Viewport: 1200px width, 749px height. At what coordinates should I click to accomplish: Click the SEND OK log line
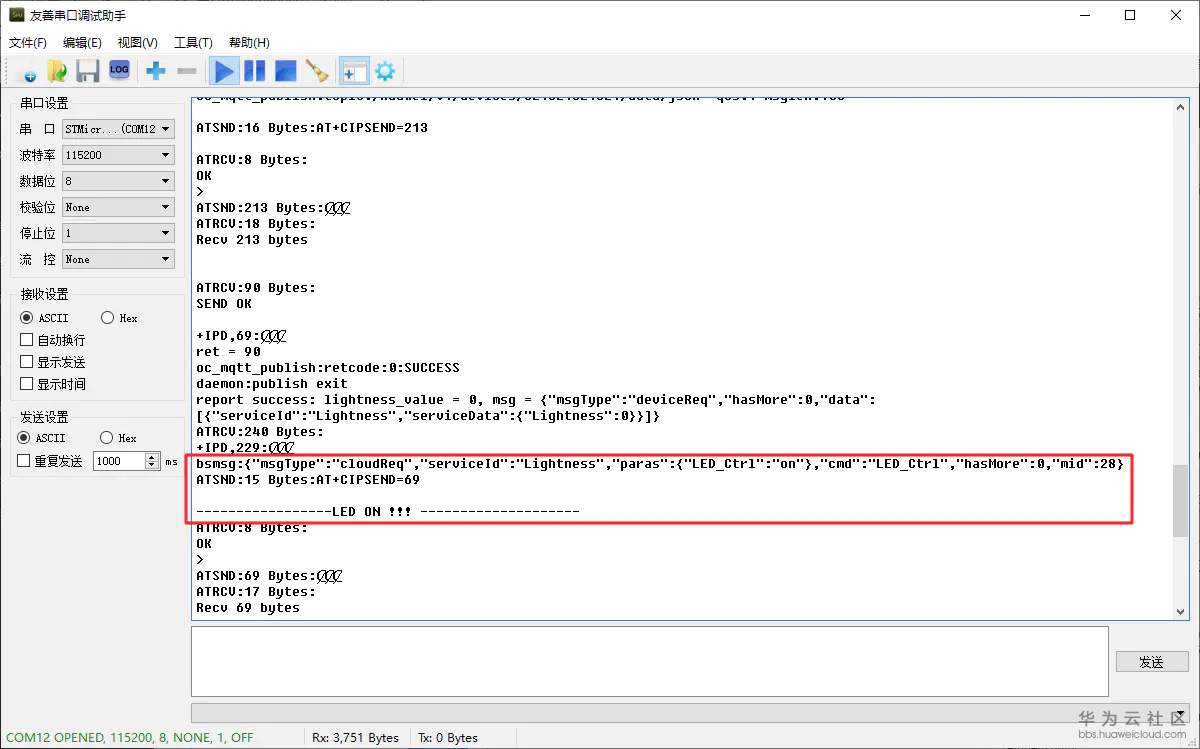(x=224, y=304)
